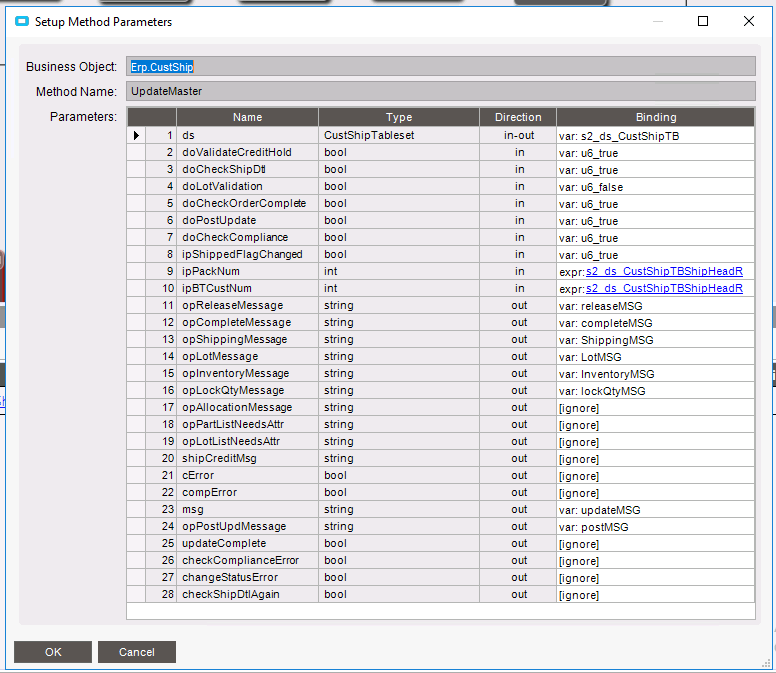Open binding cell for msg parameter
This screenshot has height=673, width=776.
tap(655, 510)
